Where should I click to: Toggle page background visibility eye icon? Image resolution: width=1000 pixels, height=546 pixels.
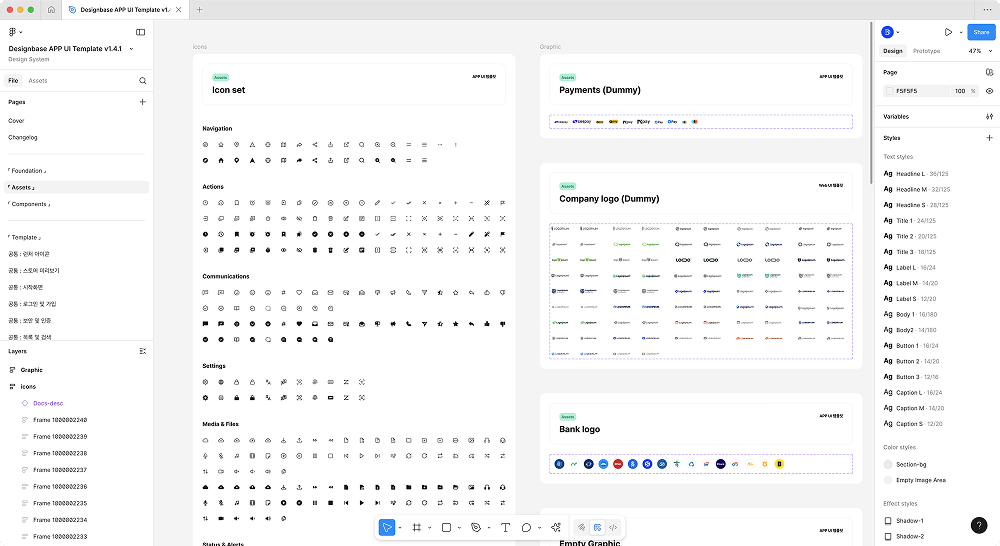click(x=989, y=91)
